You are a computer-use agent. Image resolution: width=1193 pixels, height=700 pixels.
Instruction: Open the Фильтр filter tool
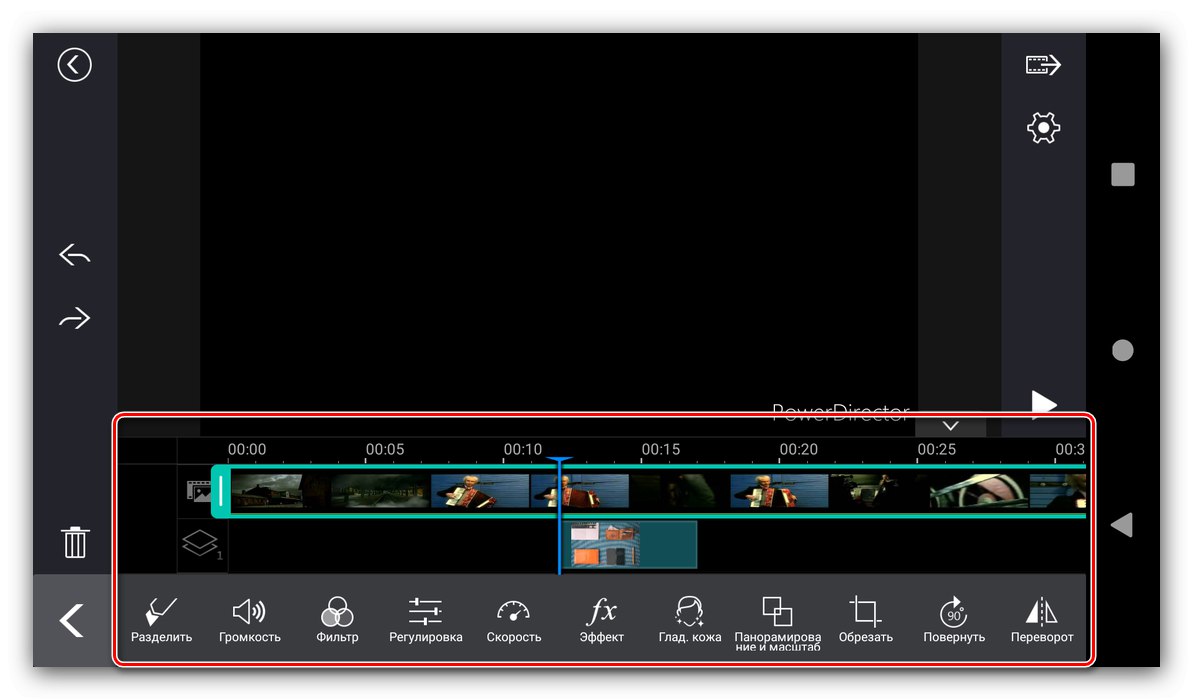coord(337,621)
